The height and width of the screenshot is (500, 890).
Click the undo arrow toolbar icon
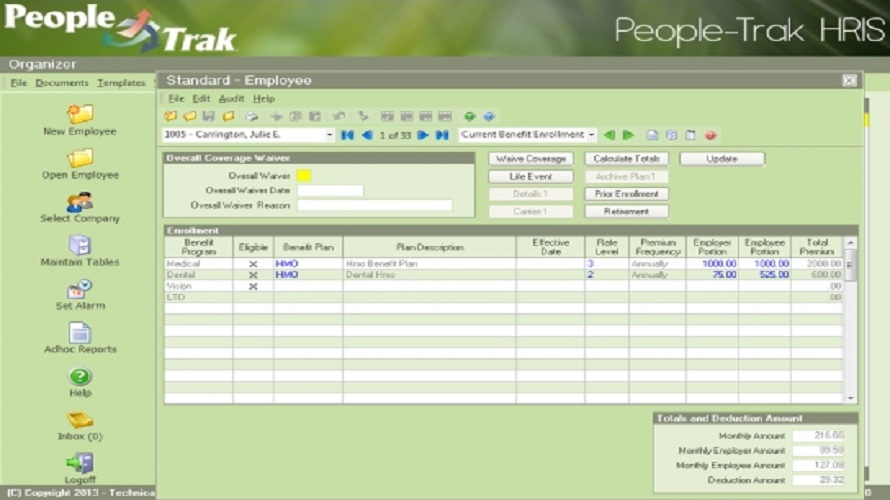339,116
